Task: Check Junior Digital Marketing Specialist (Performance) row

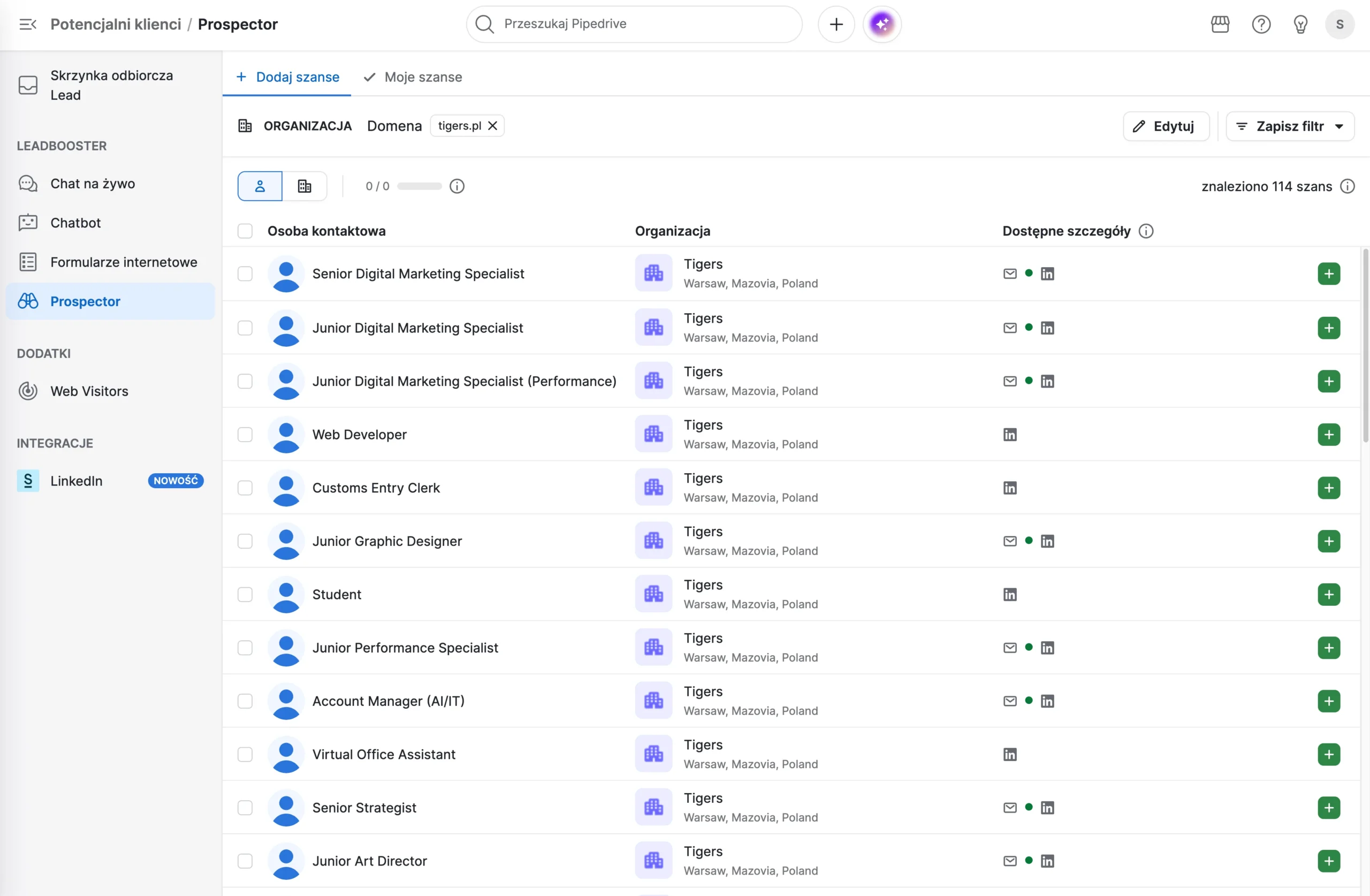Action: click(245, 381)
